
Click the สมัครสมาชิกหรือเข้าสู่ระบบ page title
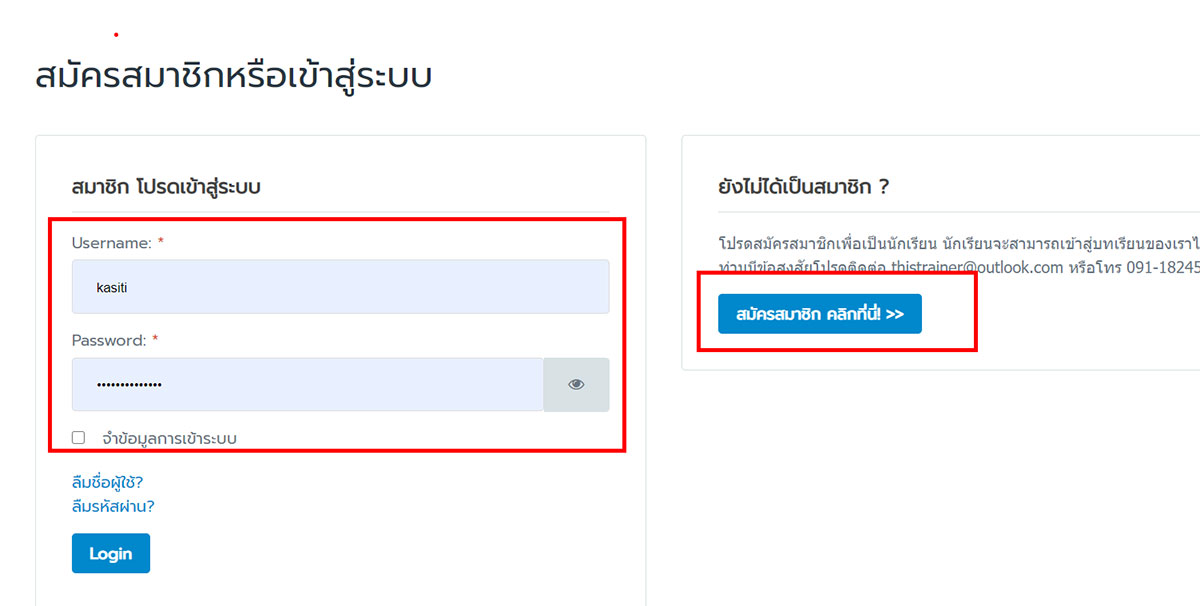pyautogui.click(x=233, y=77)
